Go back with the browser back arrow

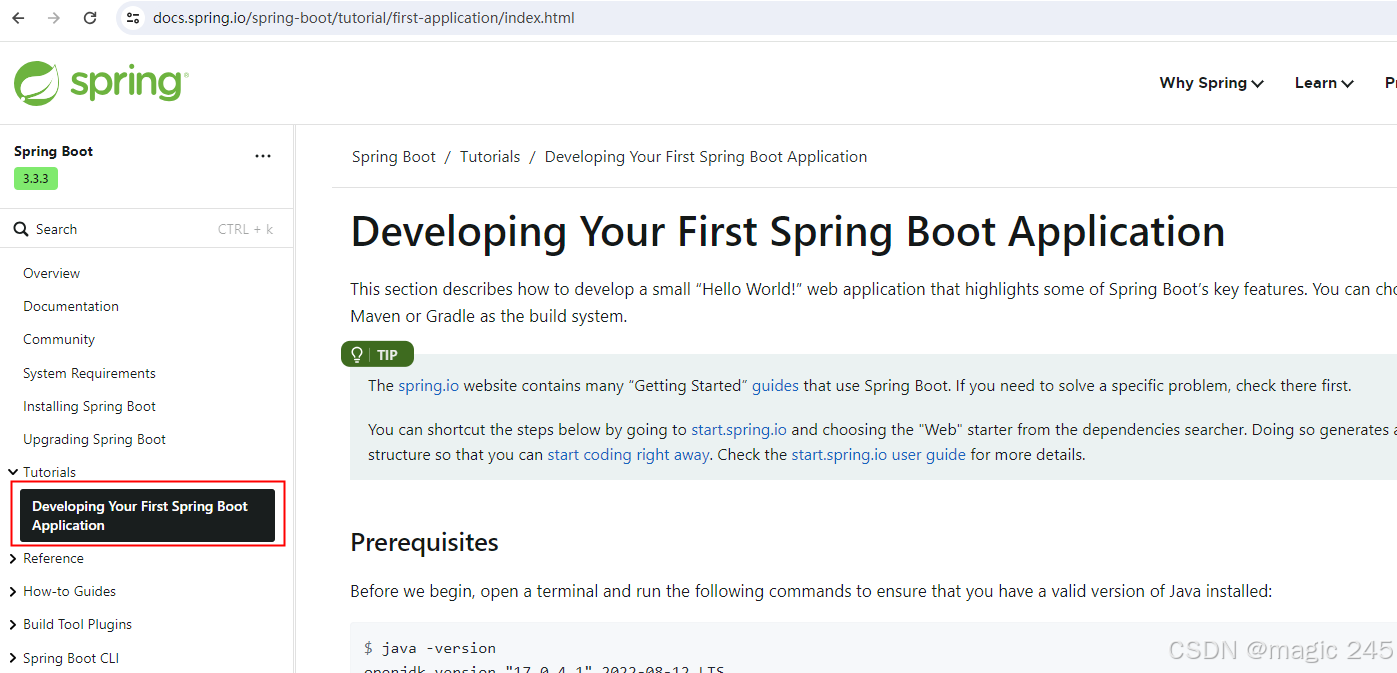click(18, 18)
